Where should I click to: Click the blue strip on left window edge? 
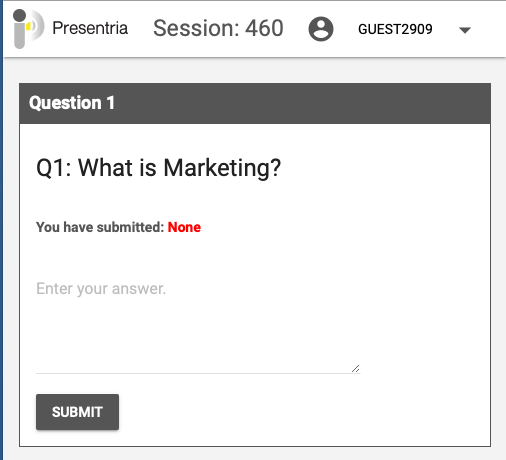coord(1,230)
